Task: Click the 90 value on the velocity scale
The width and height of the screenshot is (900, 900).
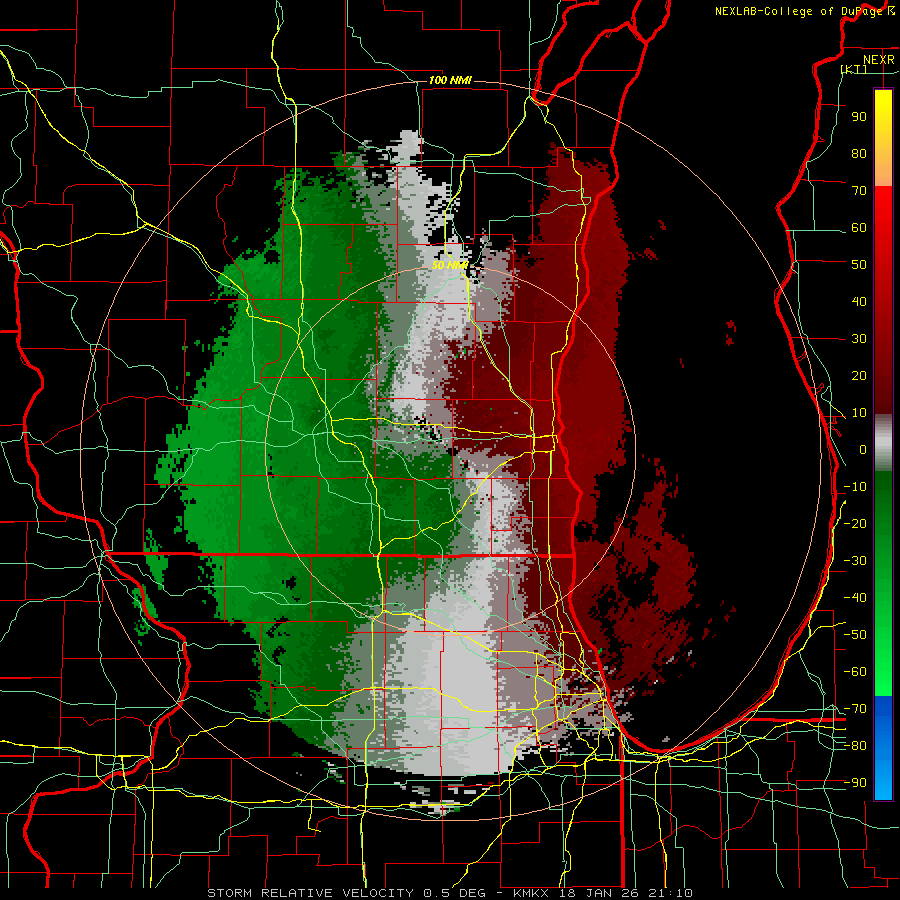Action: pos(859,117)
